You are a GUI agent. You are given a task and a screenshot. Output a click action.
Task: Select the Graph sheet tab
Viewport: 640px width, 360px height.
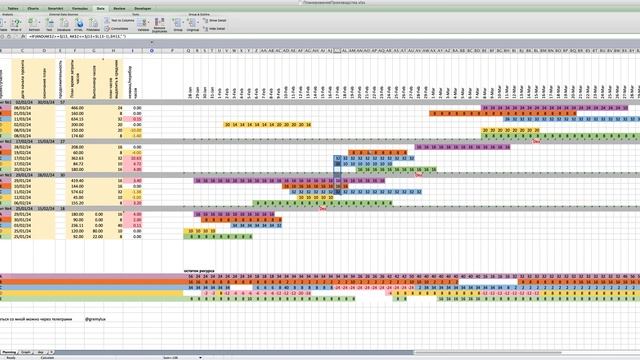pyautogui.click(x=26, y=352)
